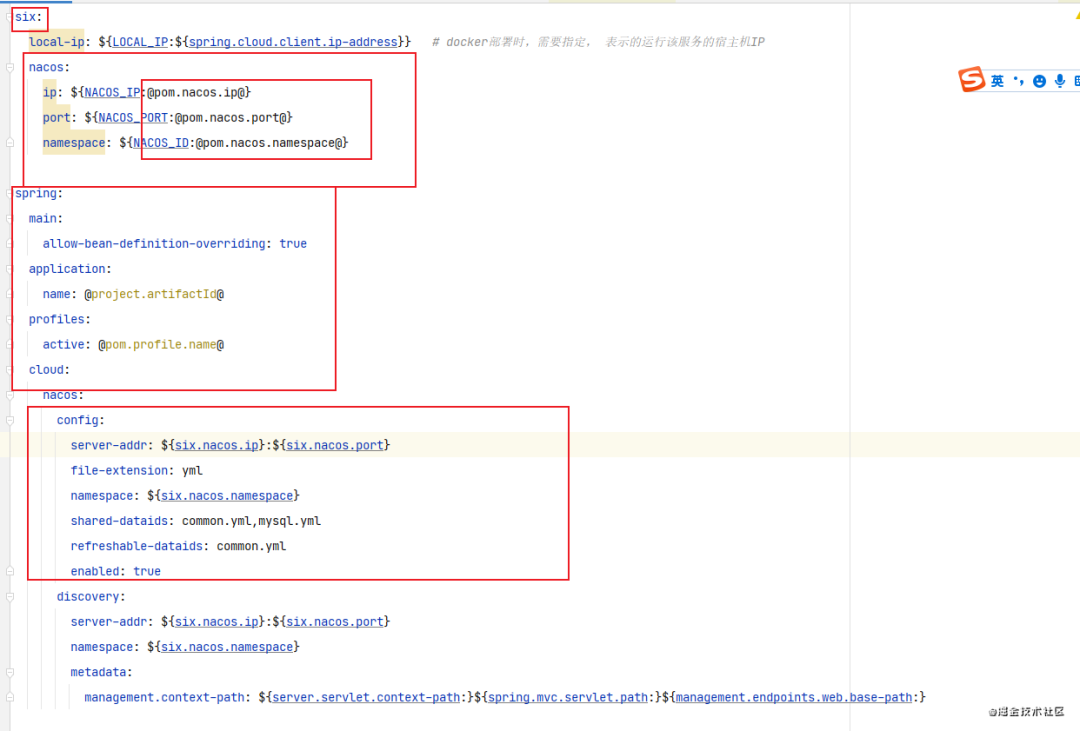This screenshot has height=731, width=1080.
Task: Follow the NACOS_ID variable link
Action: point(160,143)
